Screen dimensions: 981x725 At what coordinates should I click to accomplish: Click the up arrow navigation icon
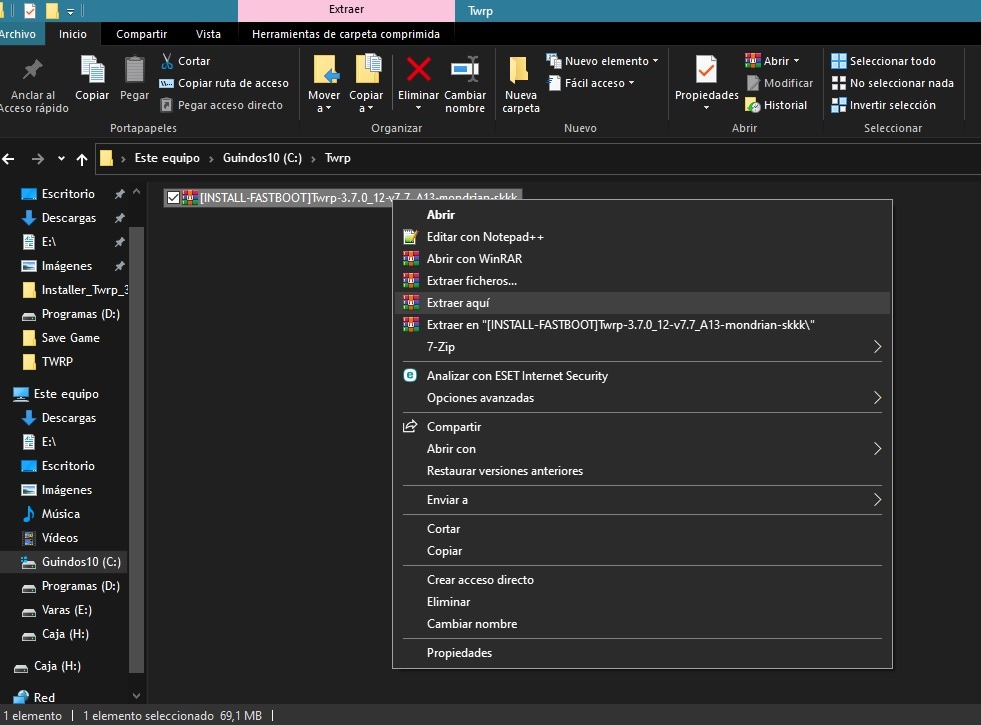click(82, 159)
